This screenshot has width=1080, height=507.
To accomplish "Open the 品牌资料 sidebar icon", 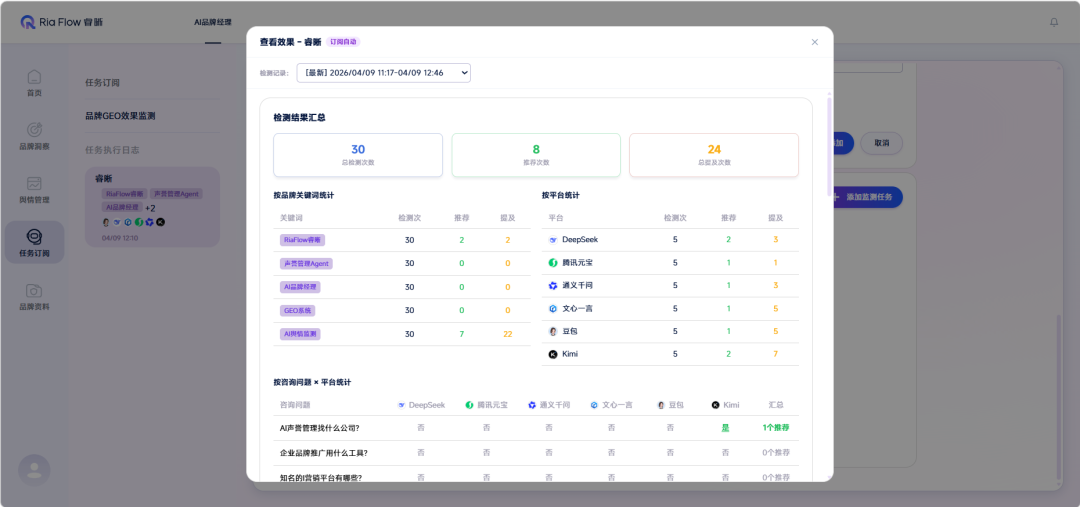I will 34,295.
